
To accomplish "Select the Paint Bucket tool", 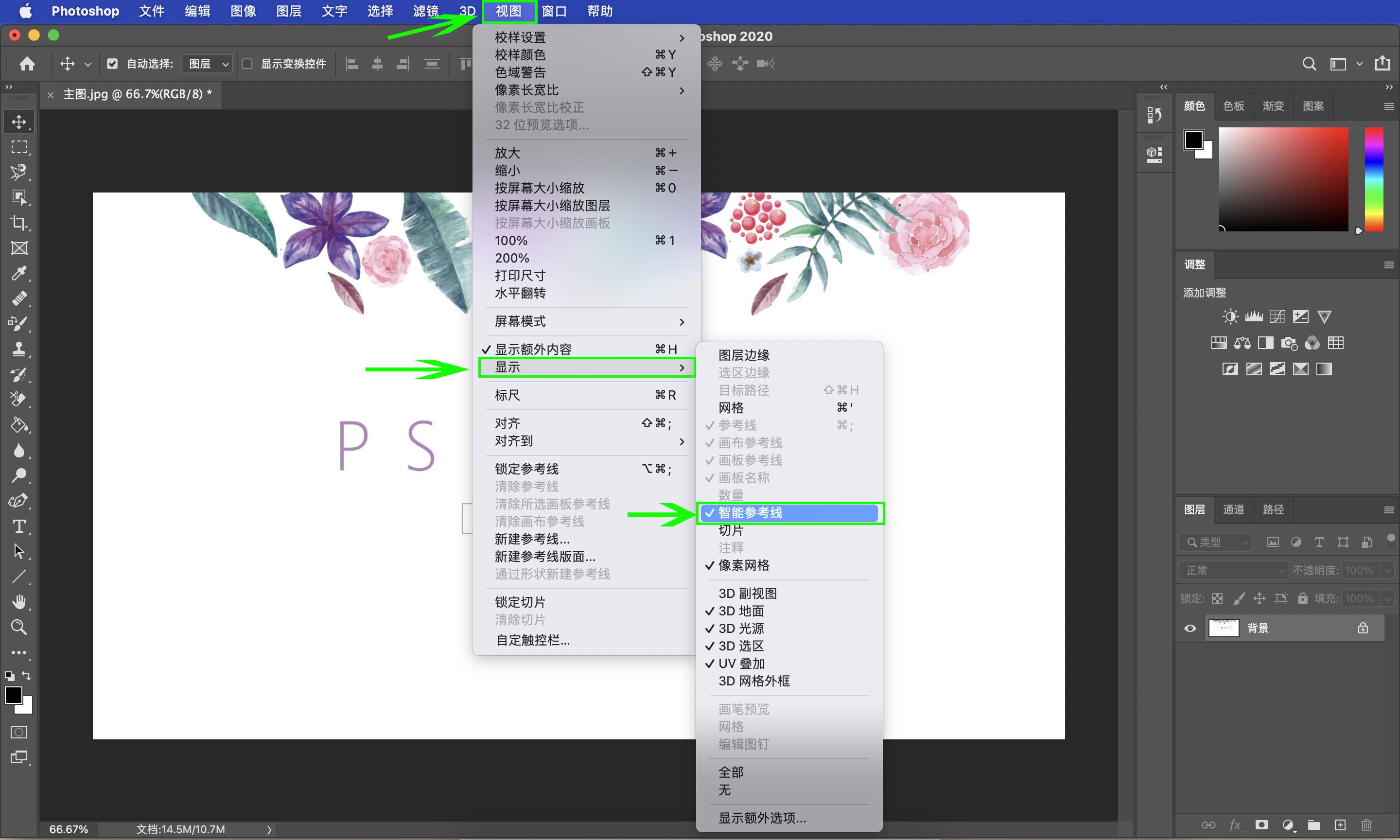I will coord(19,424).
